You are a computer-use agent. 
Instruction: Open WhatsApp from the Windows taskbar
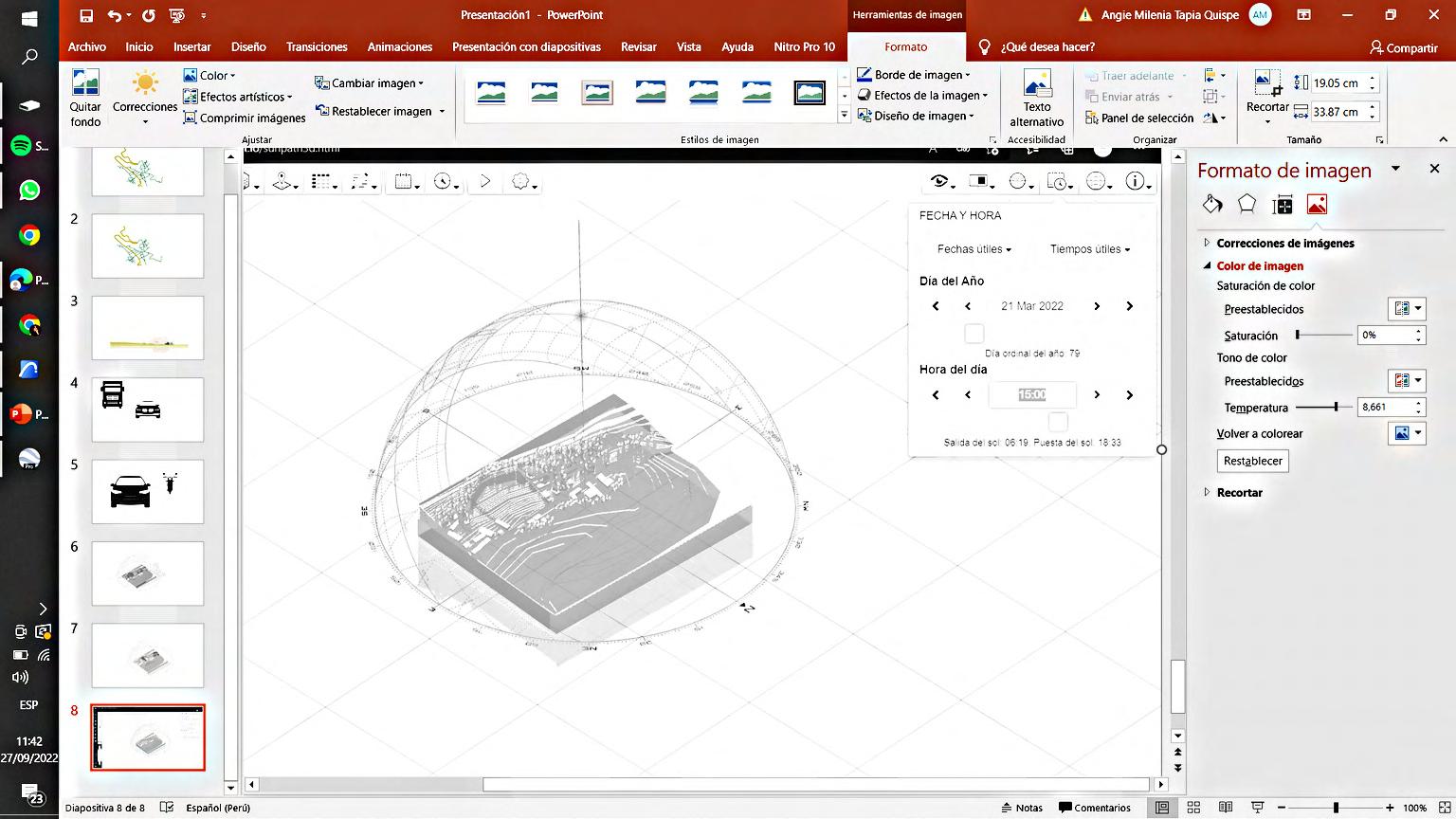[x=29, y=191]
